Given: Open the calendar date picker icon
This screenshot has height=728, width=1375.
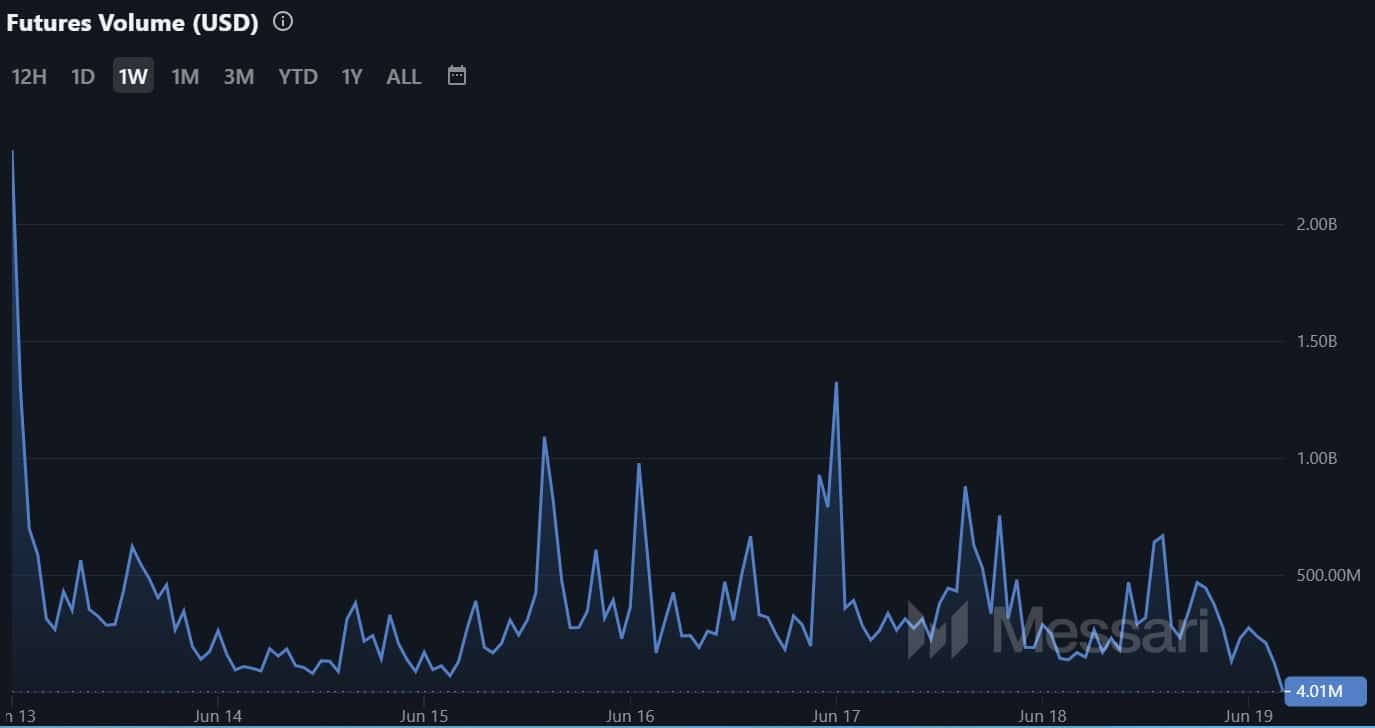Looking at the screenshot, I should pyautogui.click(x=456, y=74).
